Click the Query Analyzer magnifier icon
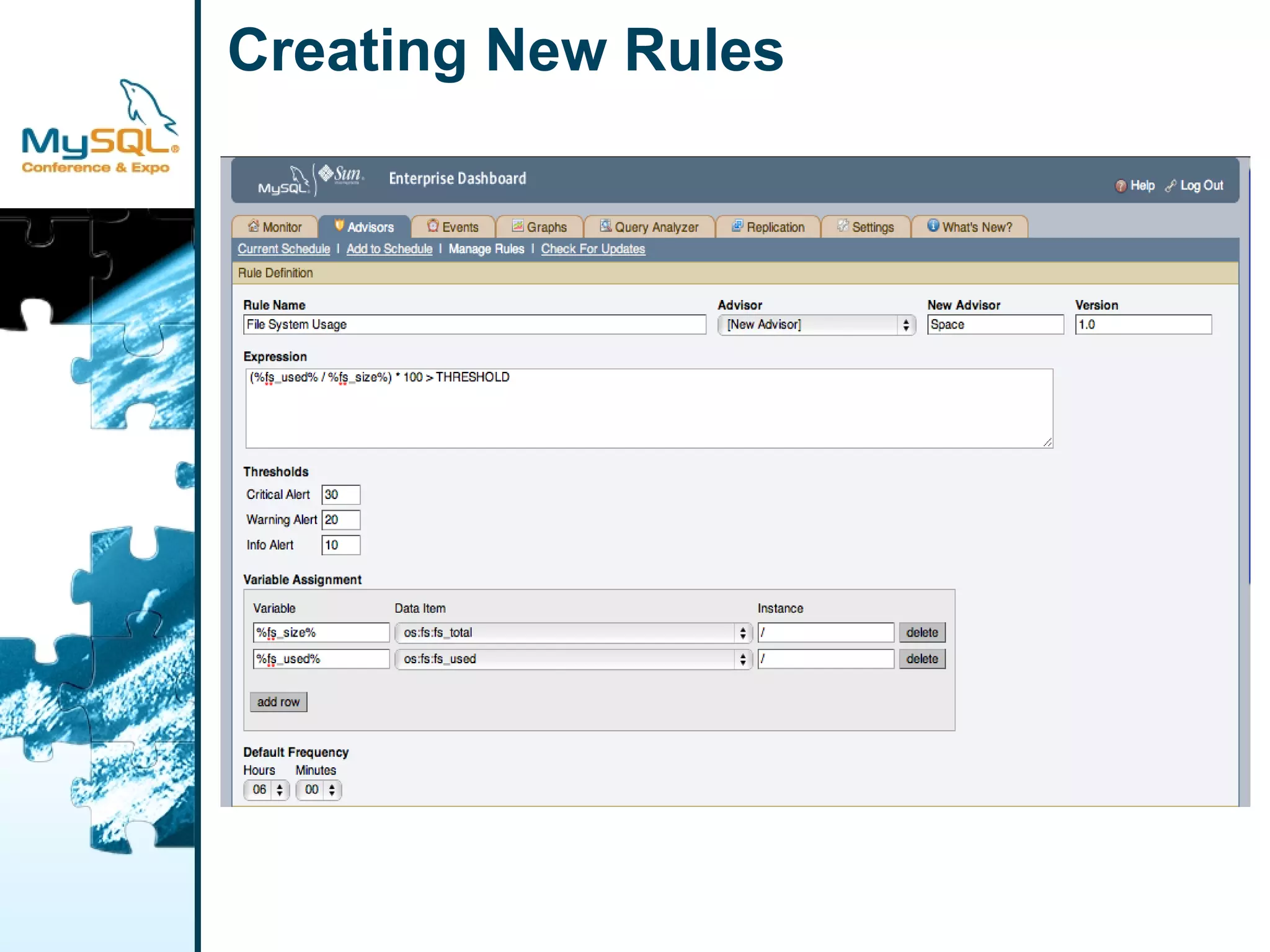The width and height of the screenshot is (1270, 952). coord(605,226)
